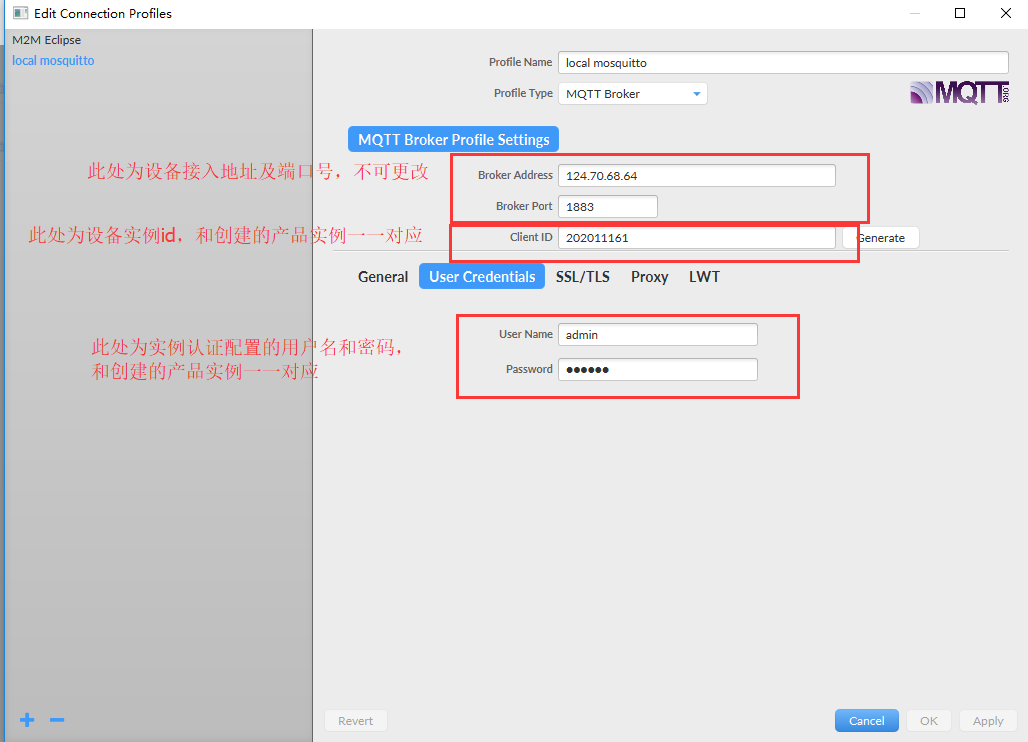The height and width of the screenshot is (742, 1028).
Task: Go to the LWT tab
Action: pos(704,277)
